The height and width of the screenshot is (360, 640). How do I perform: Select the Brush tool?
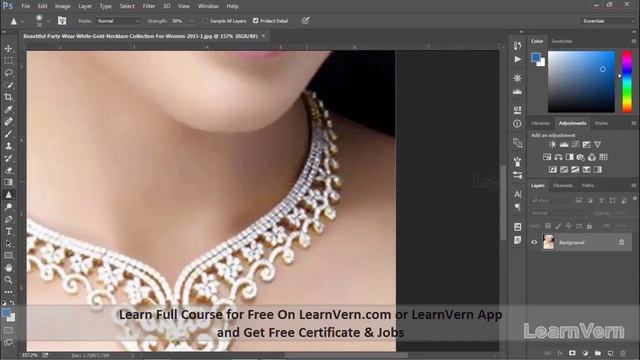[x=8, y=134]
